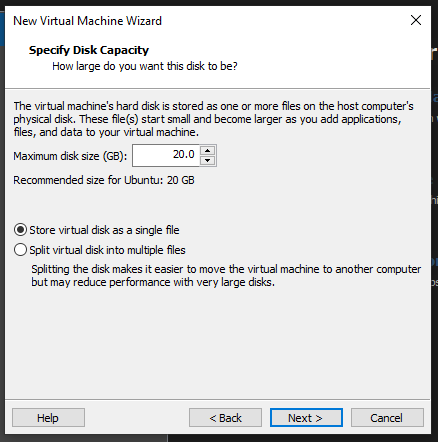438x442 pixels.
Task: Proceed with the Next > button
Action: tap(306, 417)
